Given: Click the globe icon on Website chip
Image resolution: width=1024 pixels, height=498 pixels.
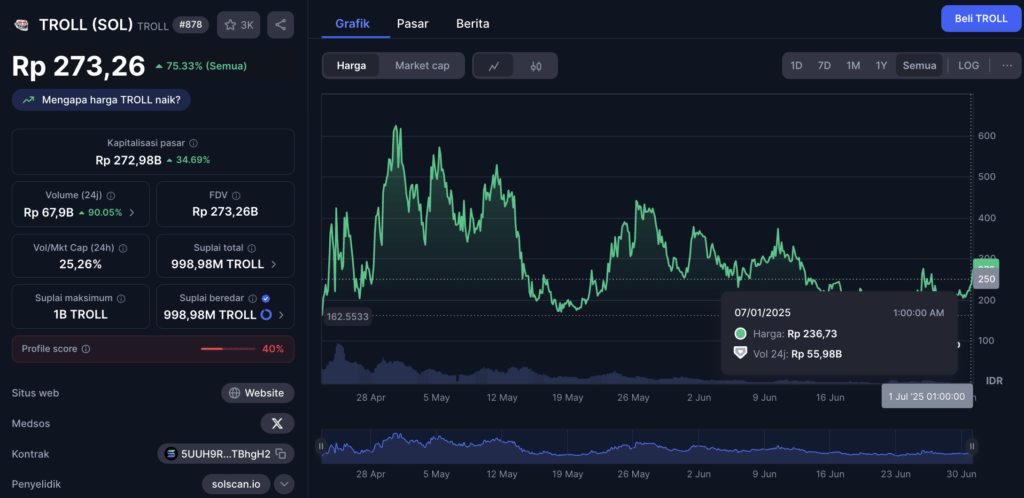Looking at the screenshot, I should (x=234, y=393).
